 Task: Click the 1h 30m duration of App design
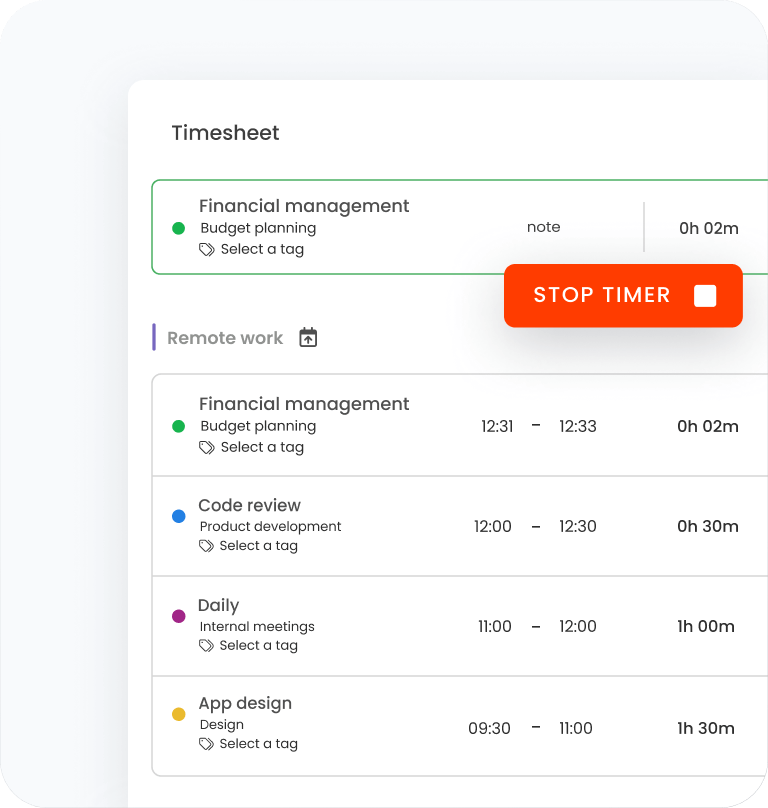(706, 728)
